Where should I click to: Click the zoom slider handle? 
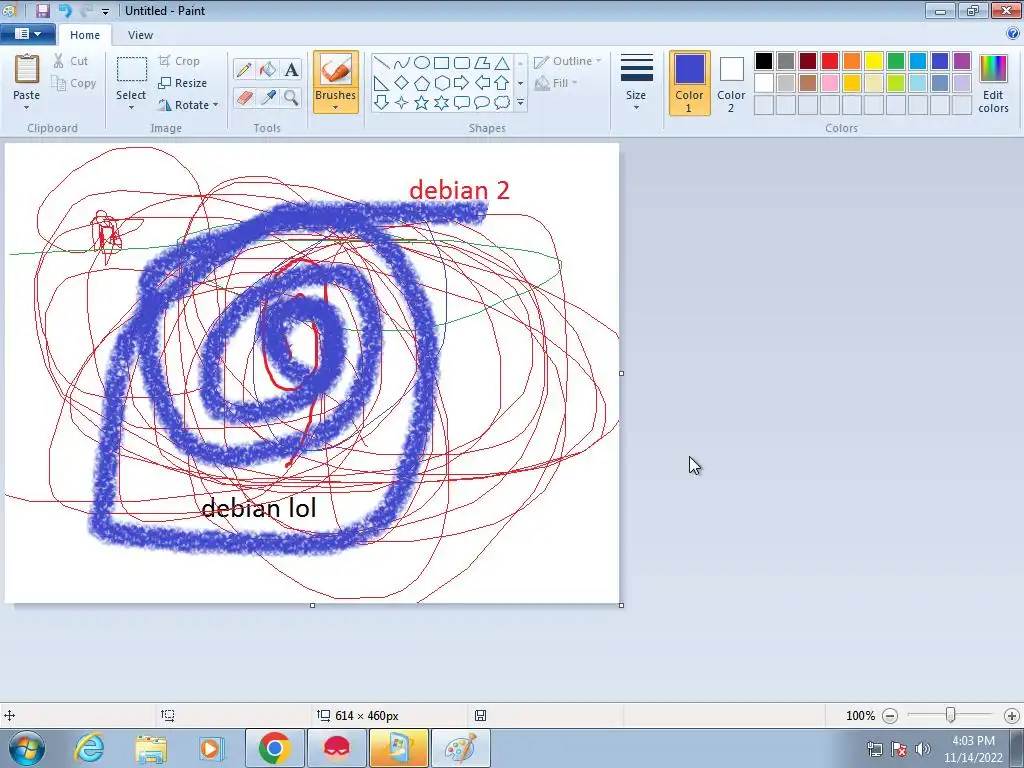click(950, 716)
